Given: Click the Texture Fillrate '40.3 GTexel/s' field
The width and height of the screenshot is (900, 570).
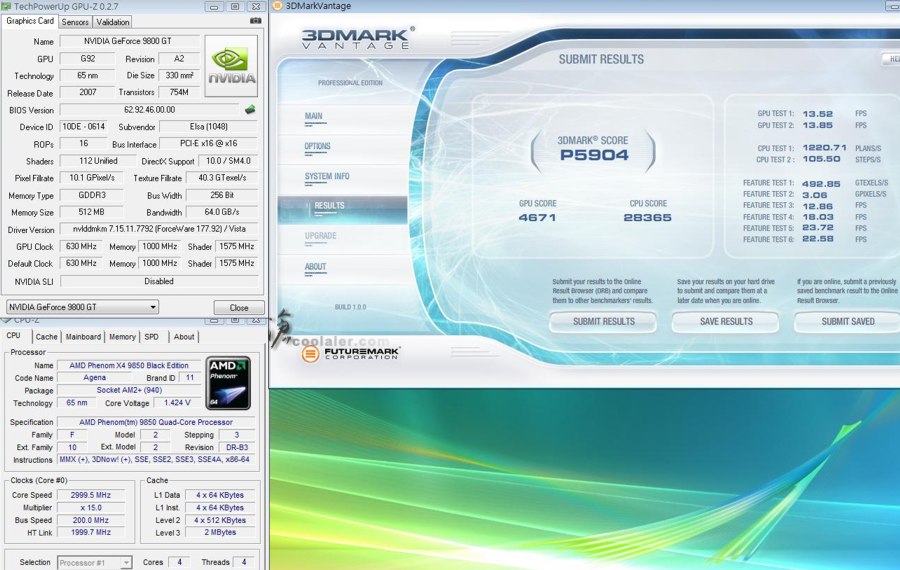Looking at the screenshot, I should 222,178.
